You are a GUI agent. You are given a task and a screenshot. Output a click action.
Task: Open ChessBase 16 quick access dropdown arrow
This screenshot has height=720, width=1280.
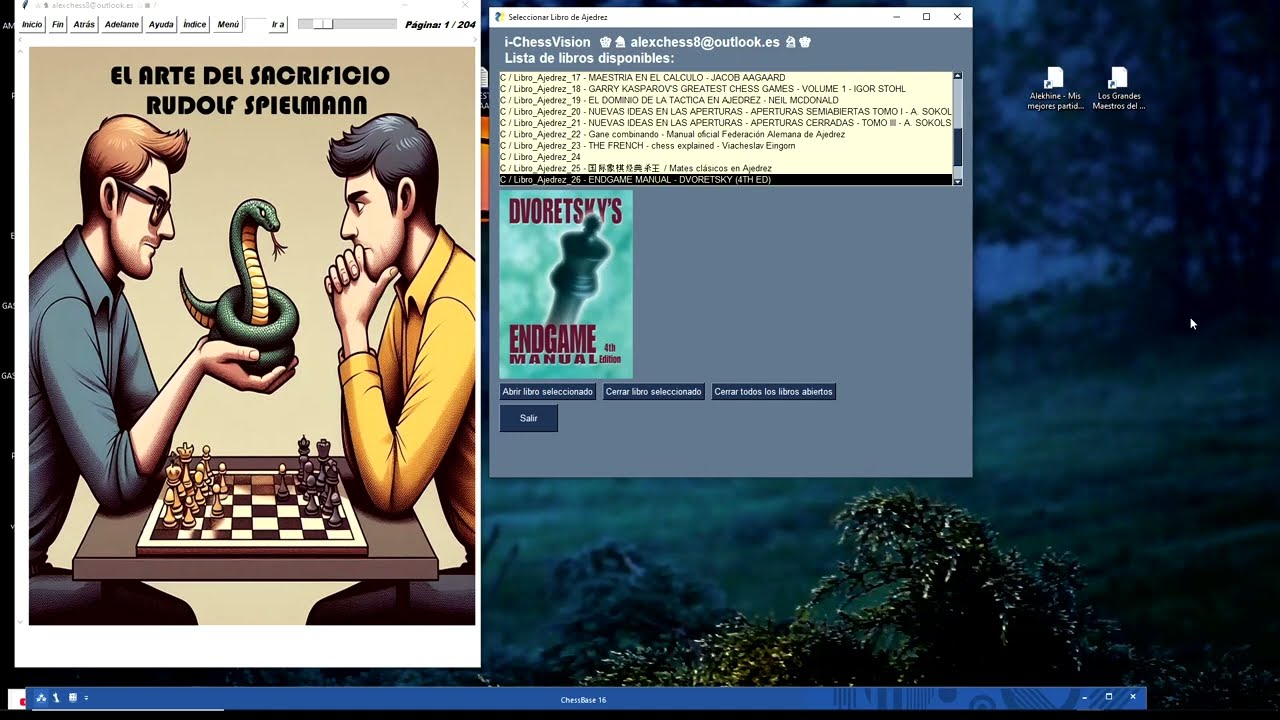(86, 698)
